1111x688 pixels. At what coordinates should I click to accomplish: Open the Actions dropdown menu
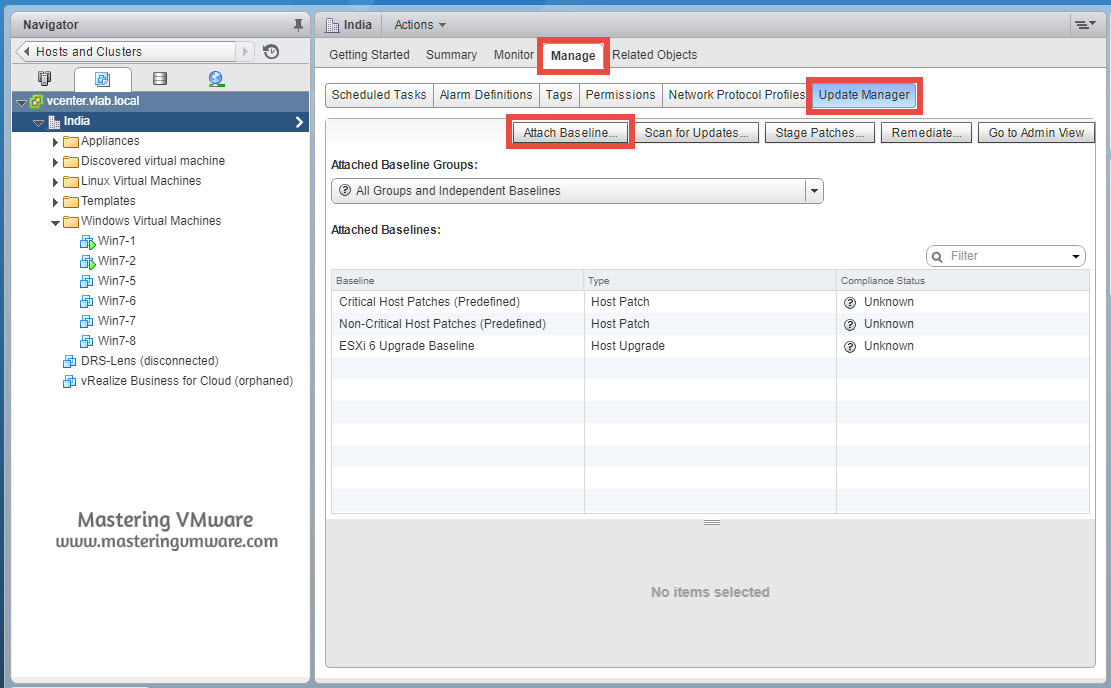[x=420, y=25]
